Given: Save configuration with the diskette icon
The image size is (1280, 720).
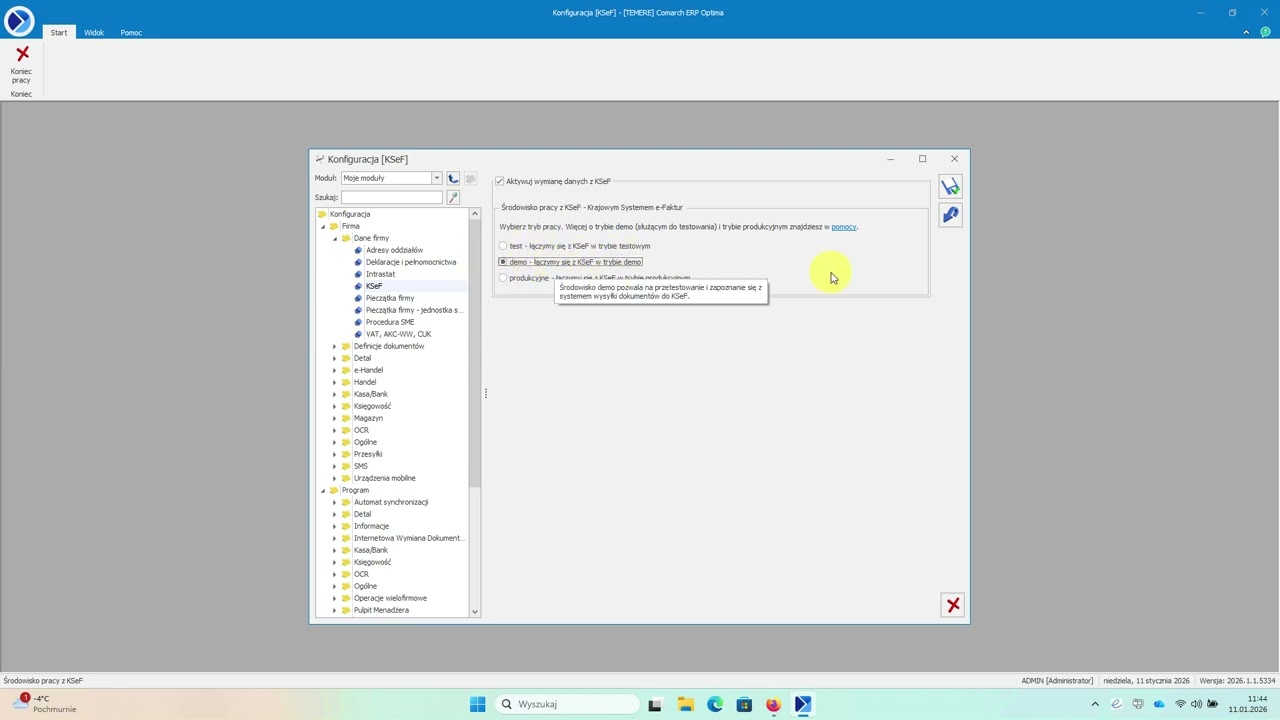Looking at the screenshot, I should pos(950,187).
